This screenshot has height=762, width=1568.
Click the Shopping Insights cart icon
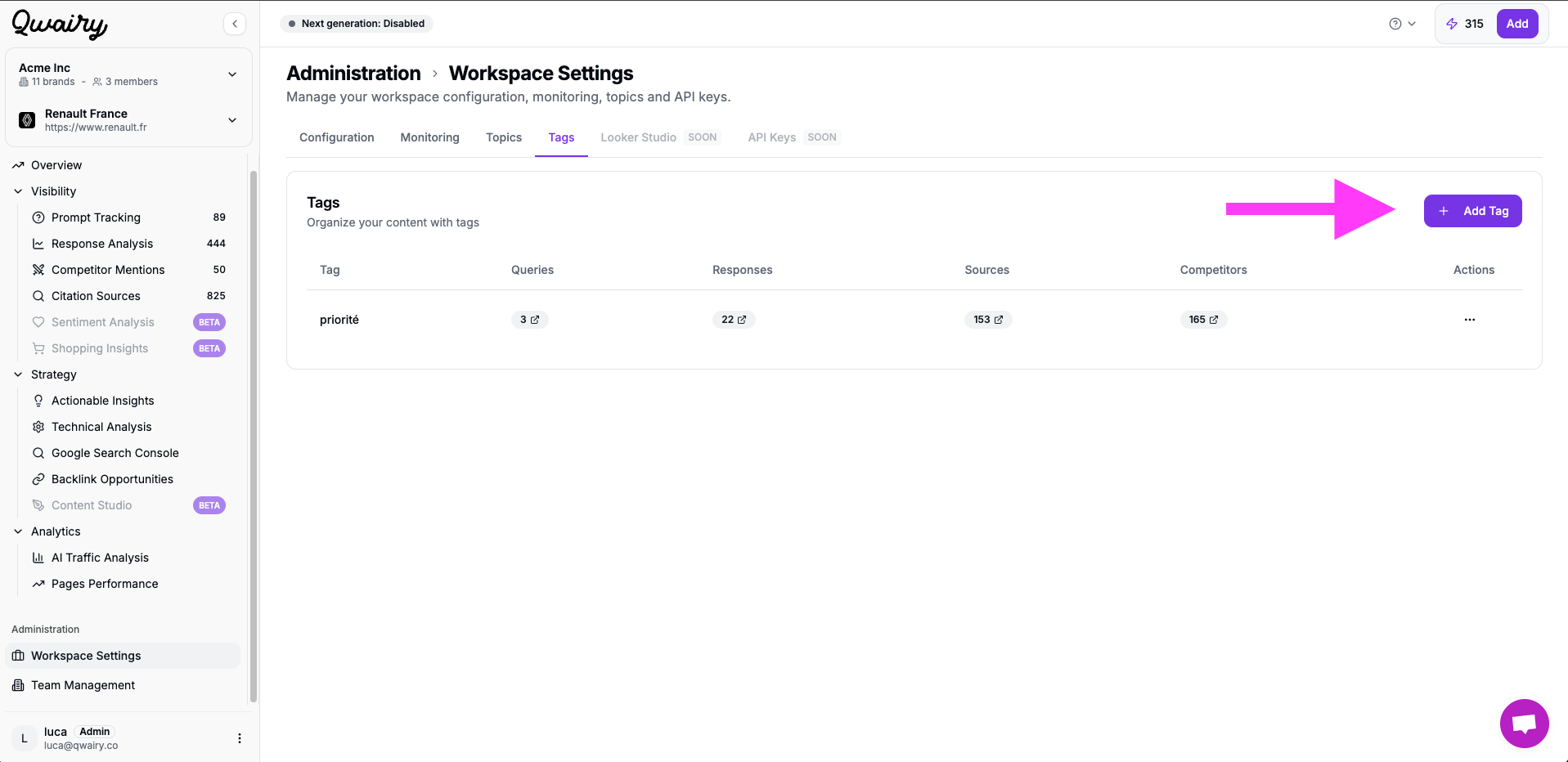point(38,348)
